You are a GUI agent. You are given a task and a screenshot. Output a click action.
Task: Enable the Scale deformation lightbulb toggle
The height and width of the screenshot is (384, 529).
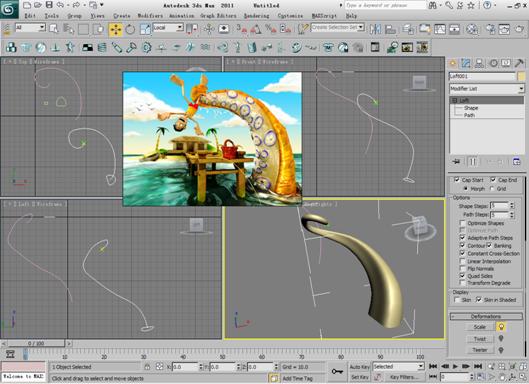tap(501, 327)
